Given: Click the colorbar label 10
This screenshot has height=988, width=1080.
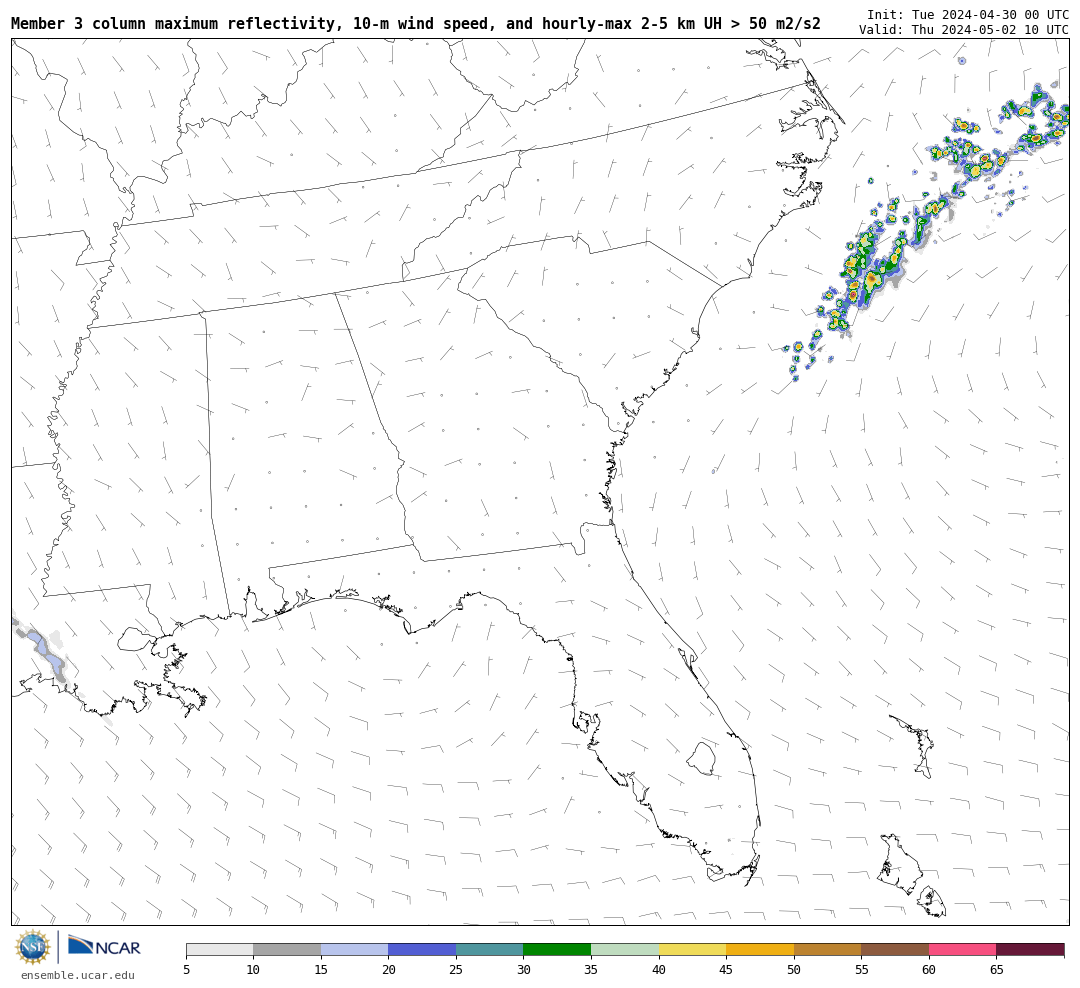Looking at the screenshot, I should (253, 970).
